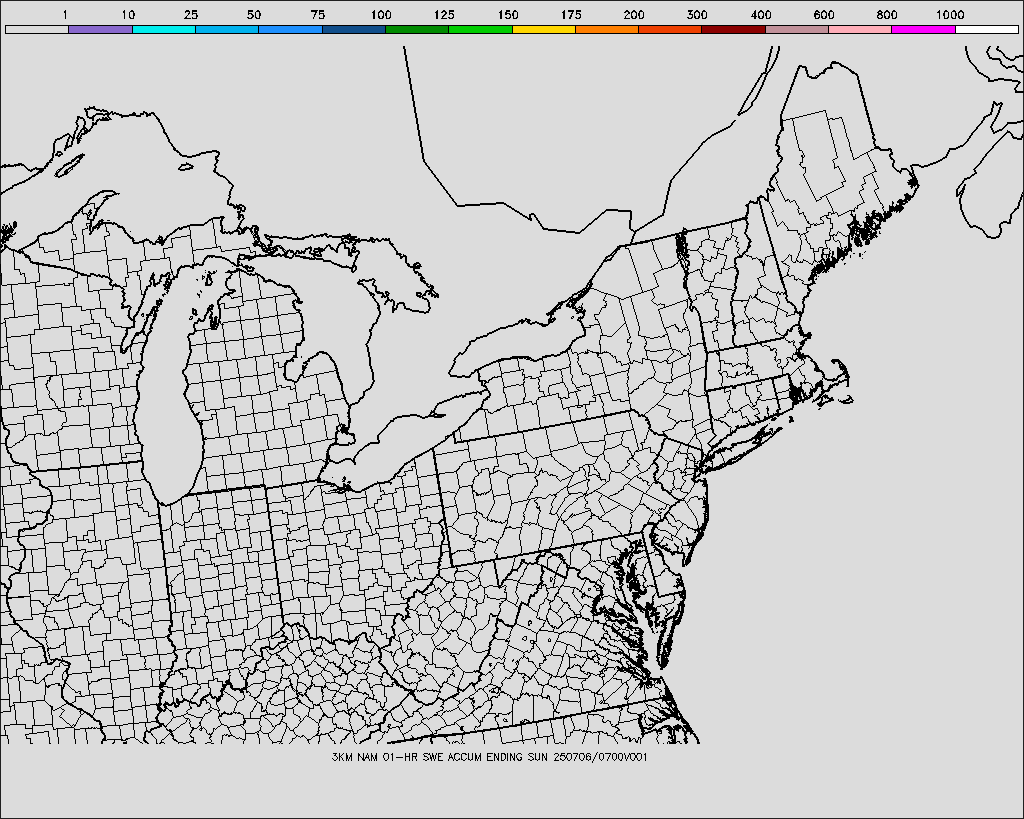The image size is (1024, 819).
Task: Click the magenta segment between 800 and 1000
Action: [923, 29]
